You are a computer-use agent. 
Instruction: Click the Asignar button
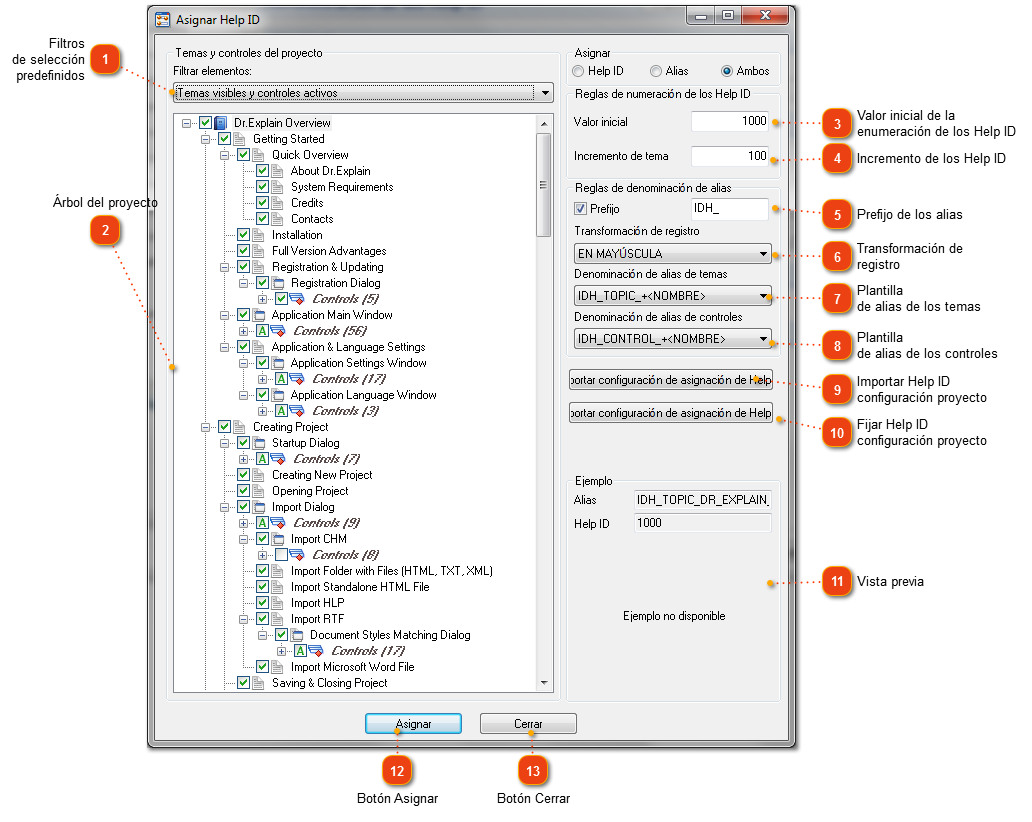413,724
